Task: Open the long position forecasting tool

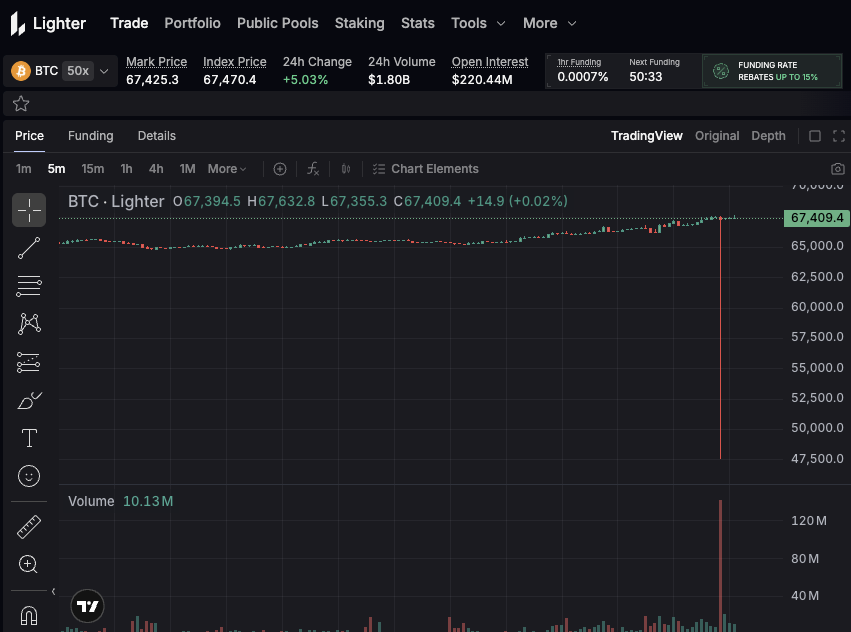Action: pos(29,362)
